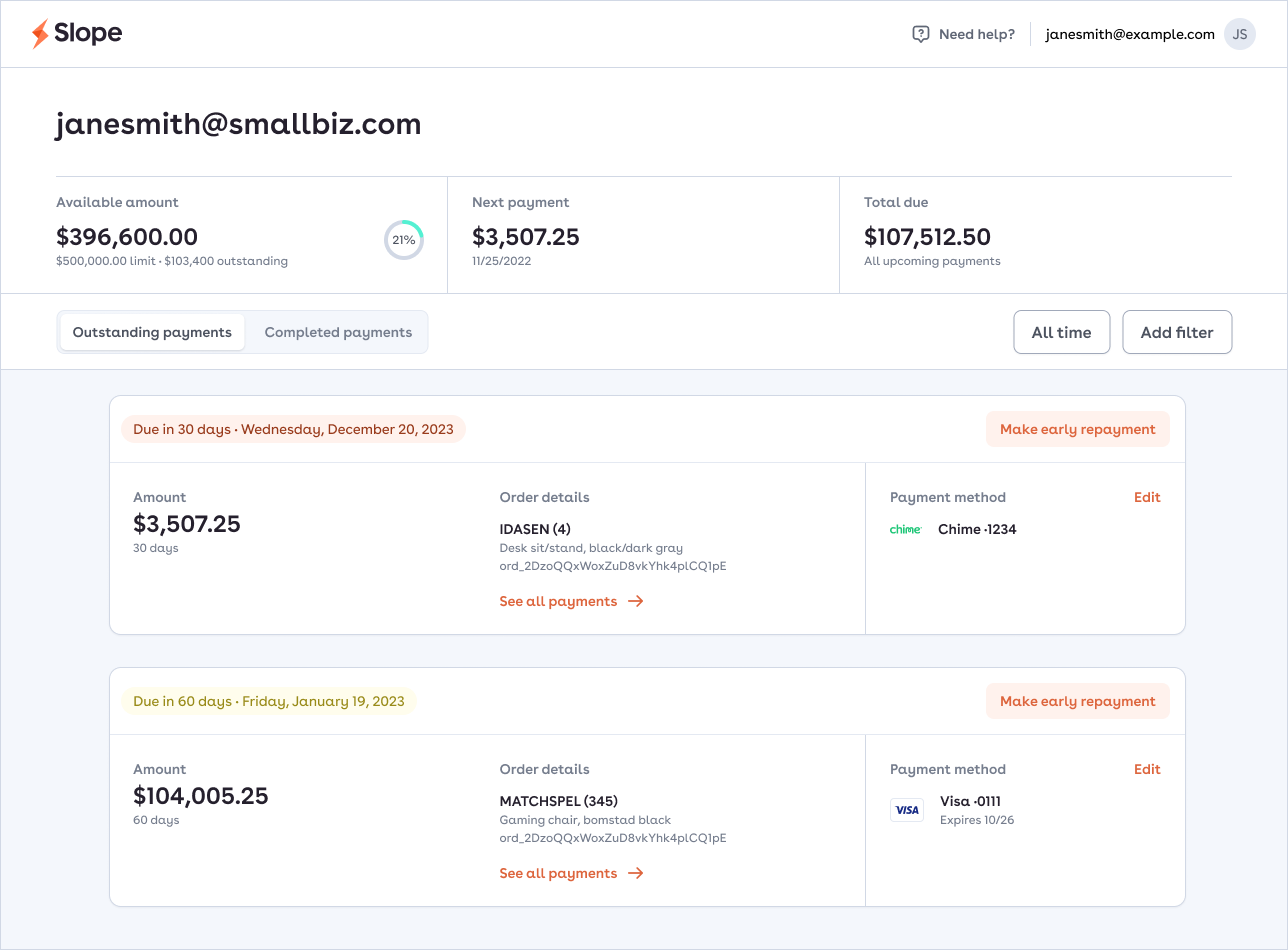
Task: Click the Due in 60 days badge
Action: pos(269,702)
